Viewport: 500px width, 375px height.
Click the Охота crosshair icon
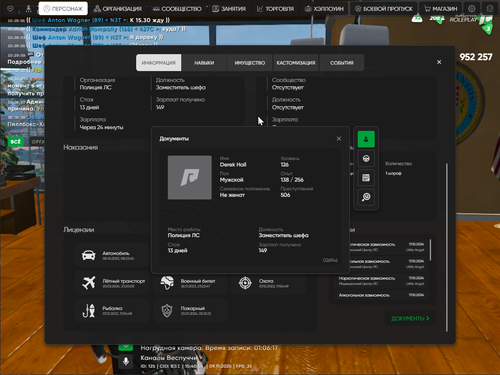245,283
